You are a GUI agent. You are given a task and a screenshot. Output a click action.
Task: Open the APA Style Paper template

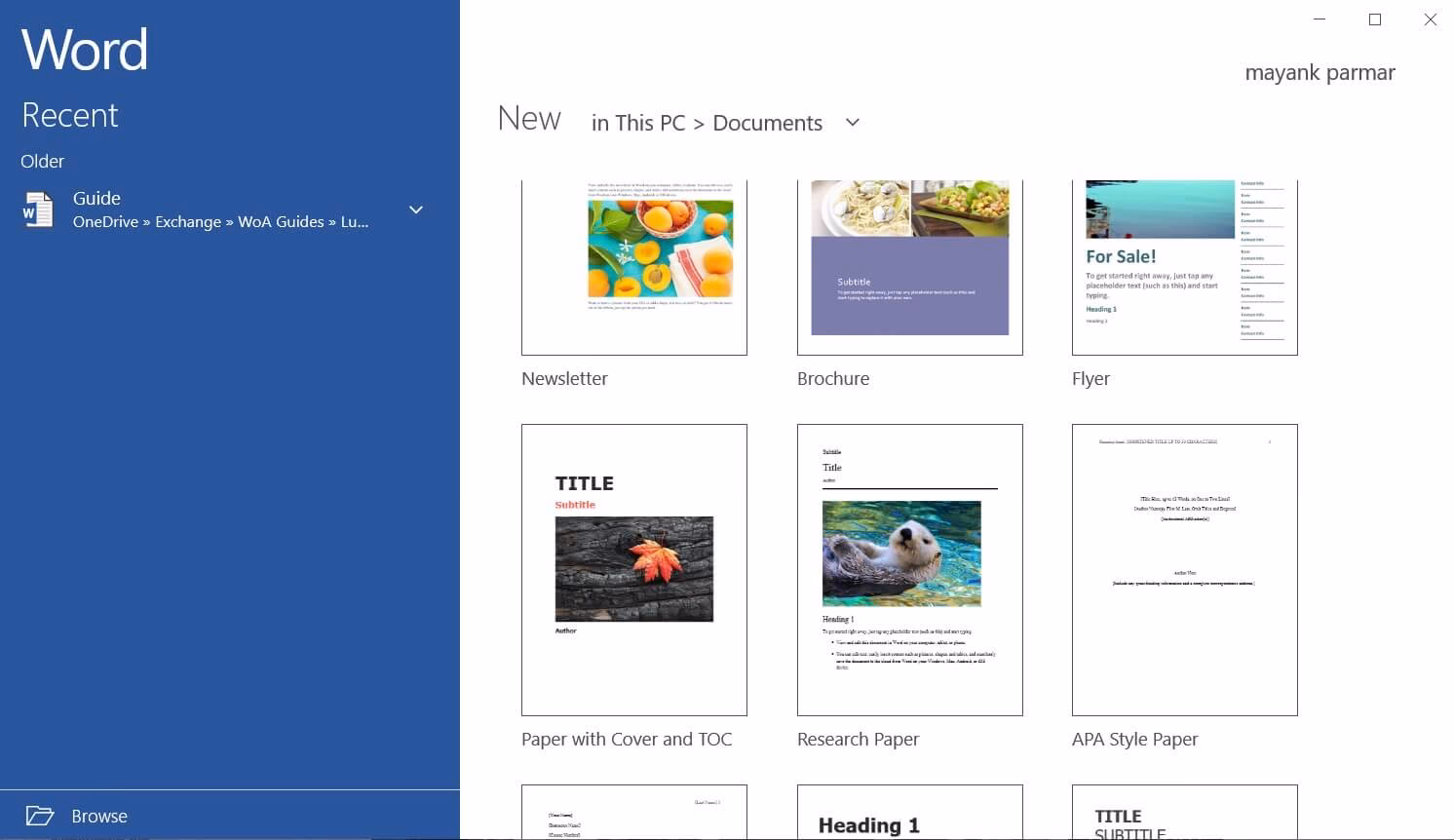pos(1184,569)
